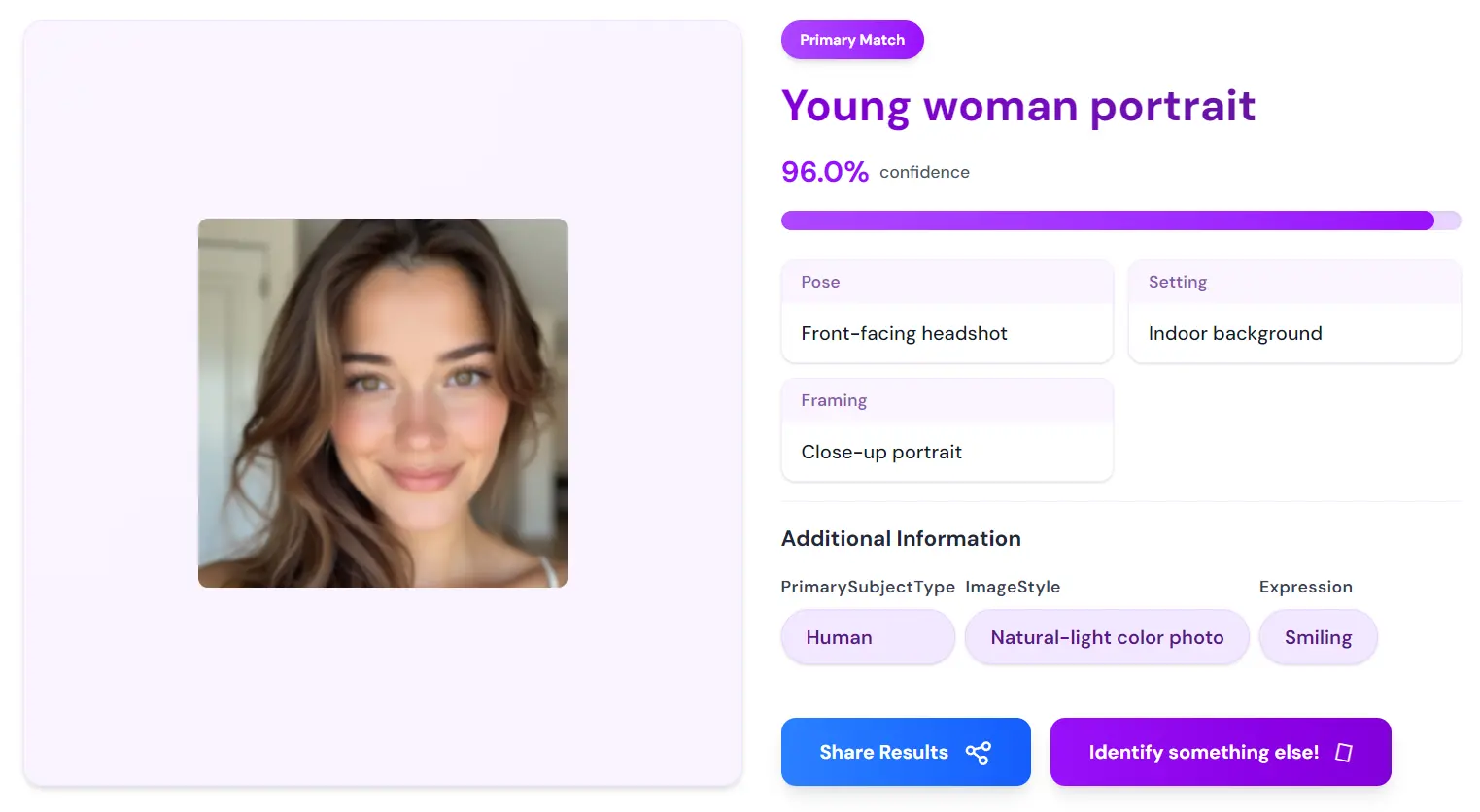Select the Indoor background setting value
The width and height of the screenshot is (1480, 812).
point(1234,334)
